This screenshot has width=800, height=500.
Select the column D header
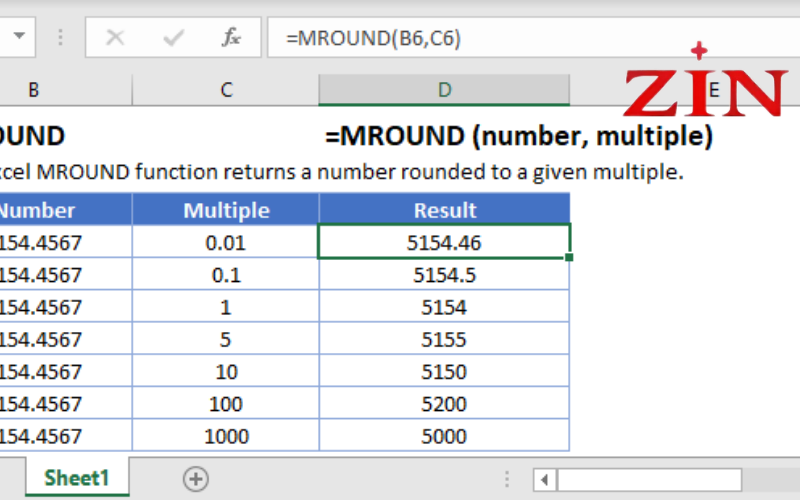click(444, 90)
